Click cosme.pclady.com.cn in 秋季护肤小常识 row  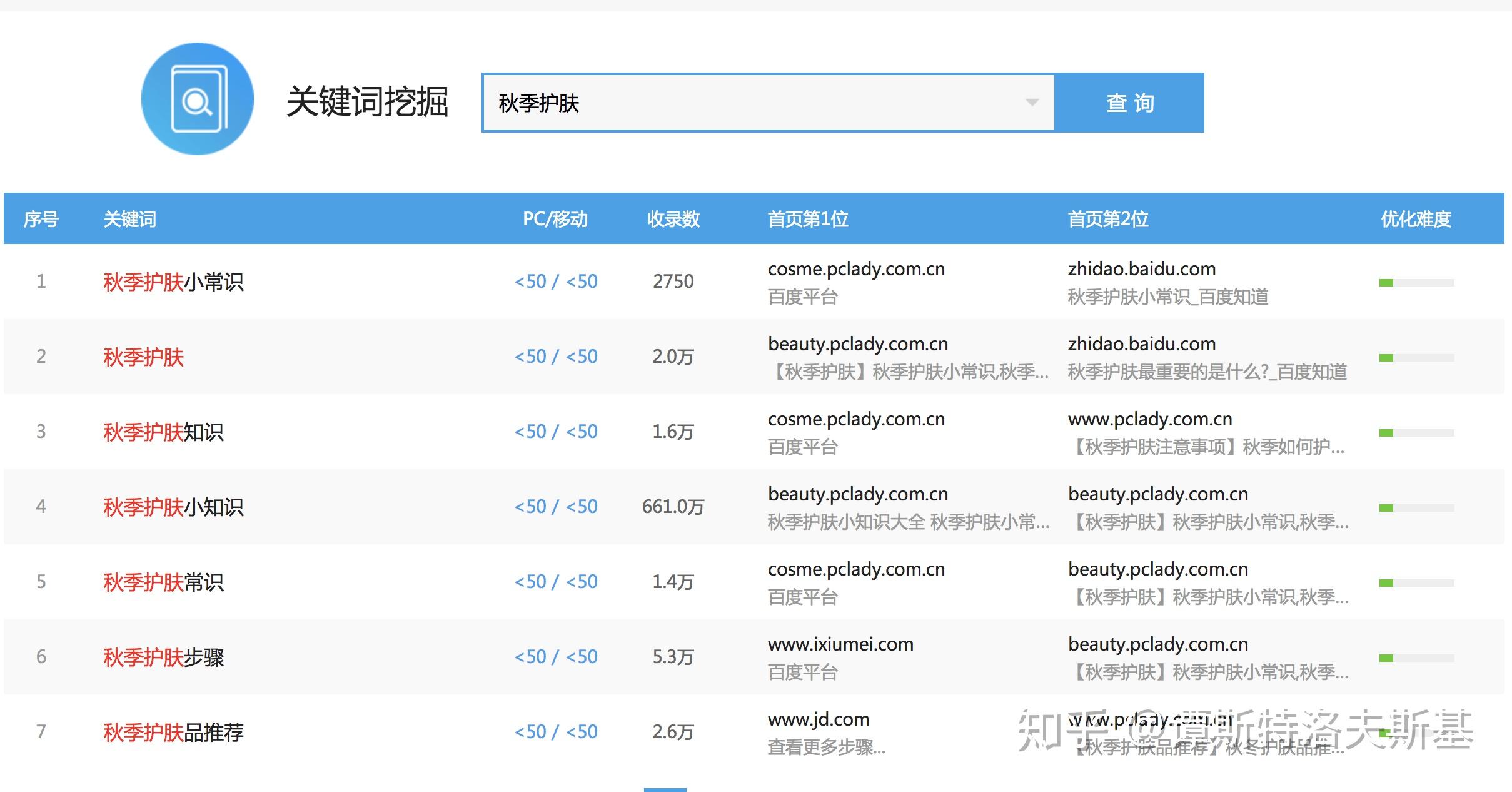(x=856, y=269)
